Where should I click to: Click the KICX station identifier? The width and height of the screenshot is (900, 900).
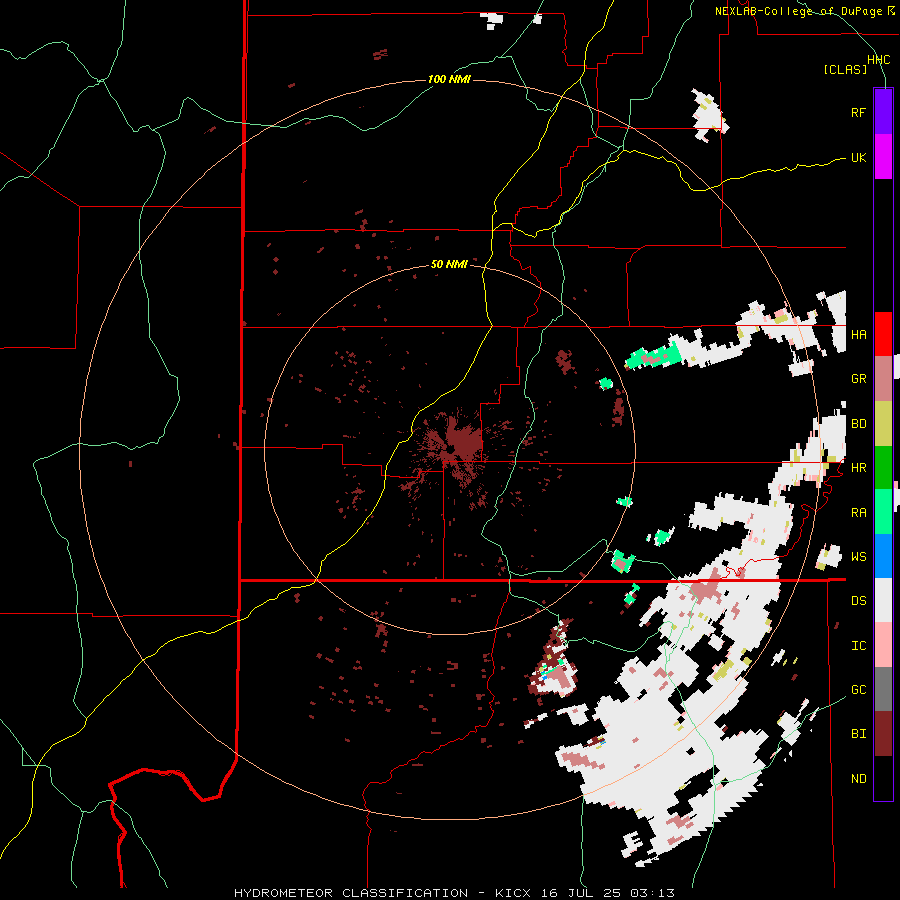coord(513,893)
